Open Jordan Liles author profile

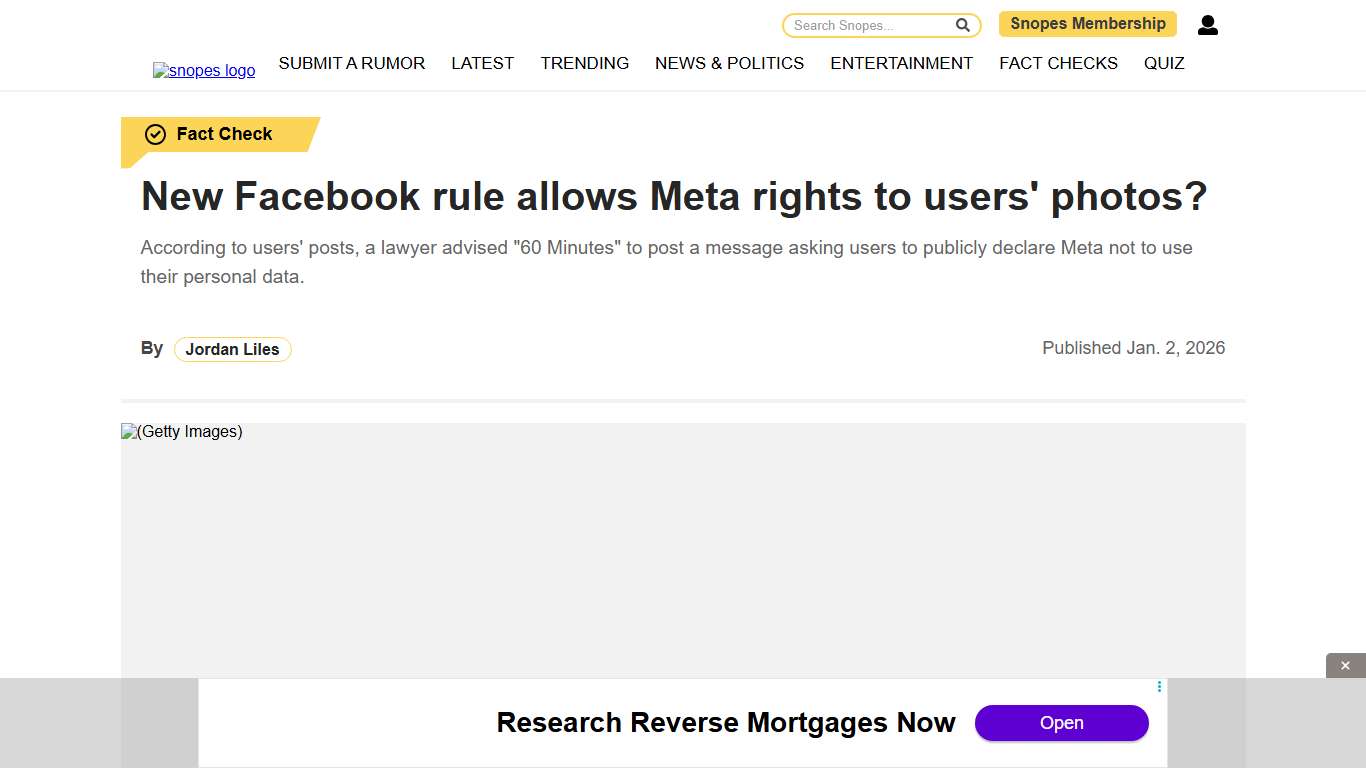[x=232, y=349]
